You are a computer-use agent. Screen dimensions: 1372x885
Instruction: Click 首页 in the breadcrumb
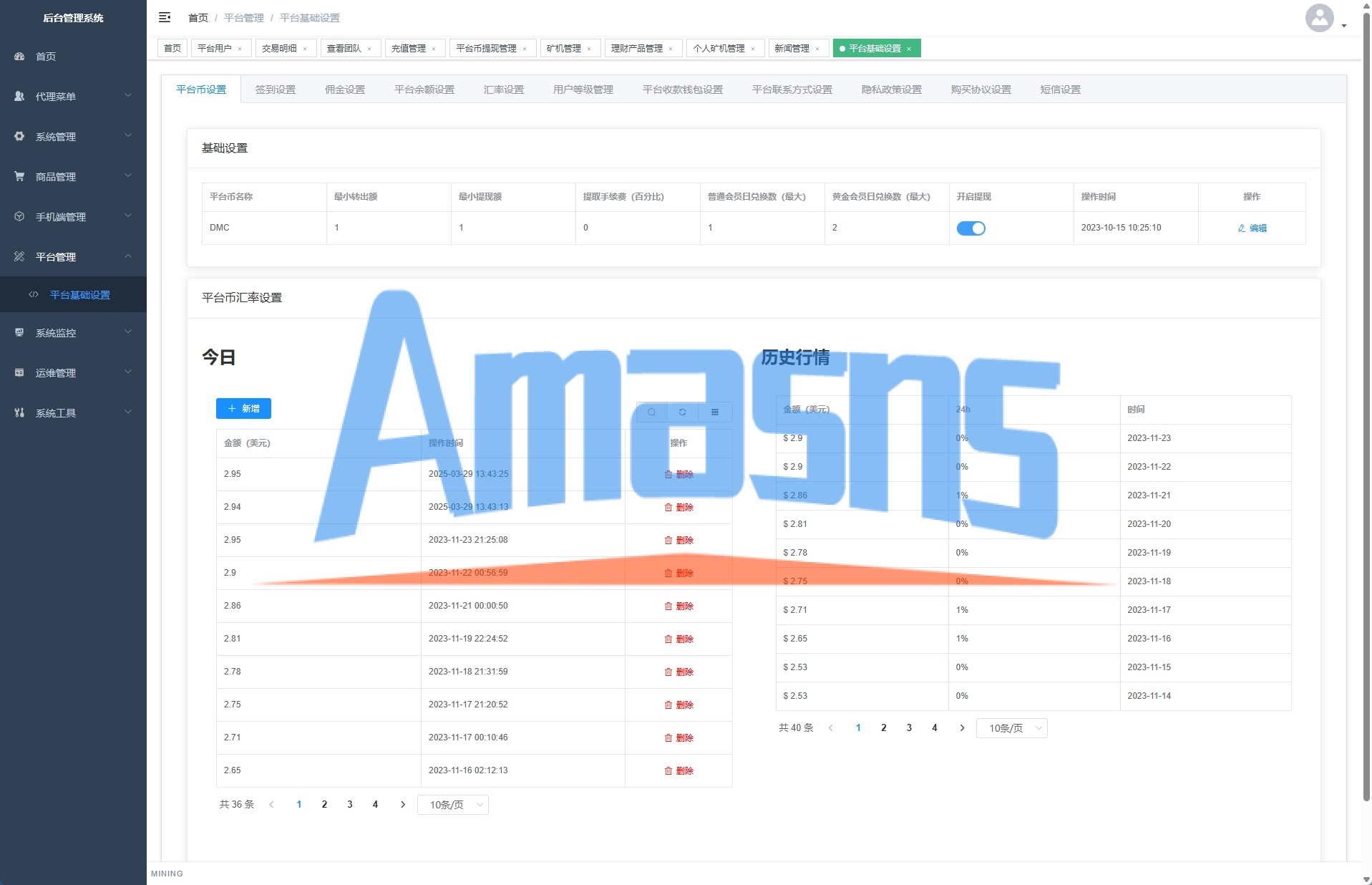tap(198, 18)
